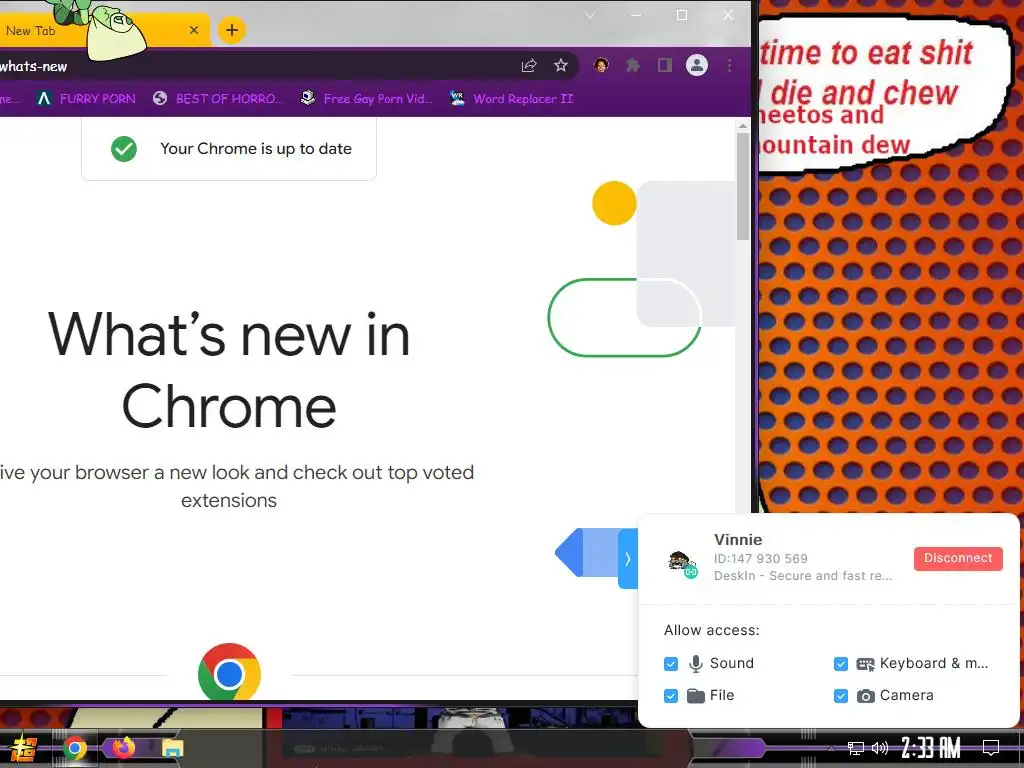Select the ID:147 930 569 text

[760, 558]
